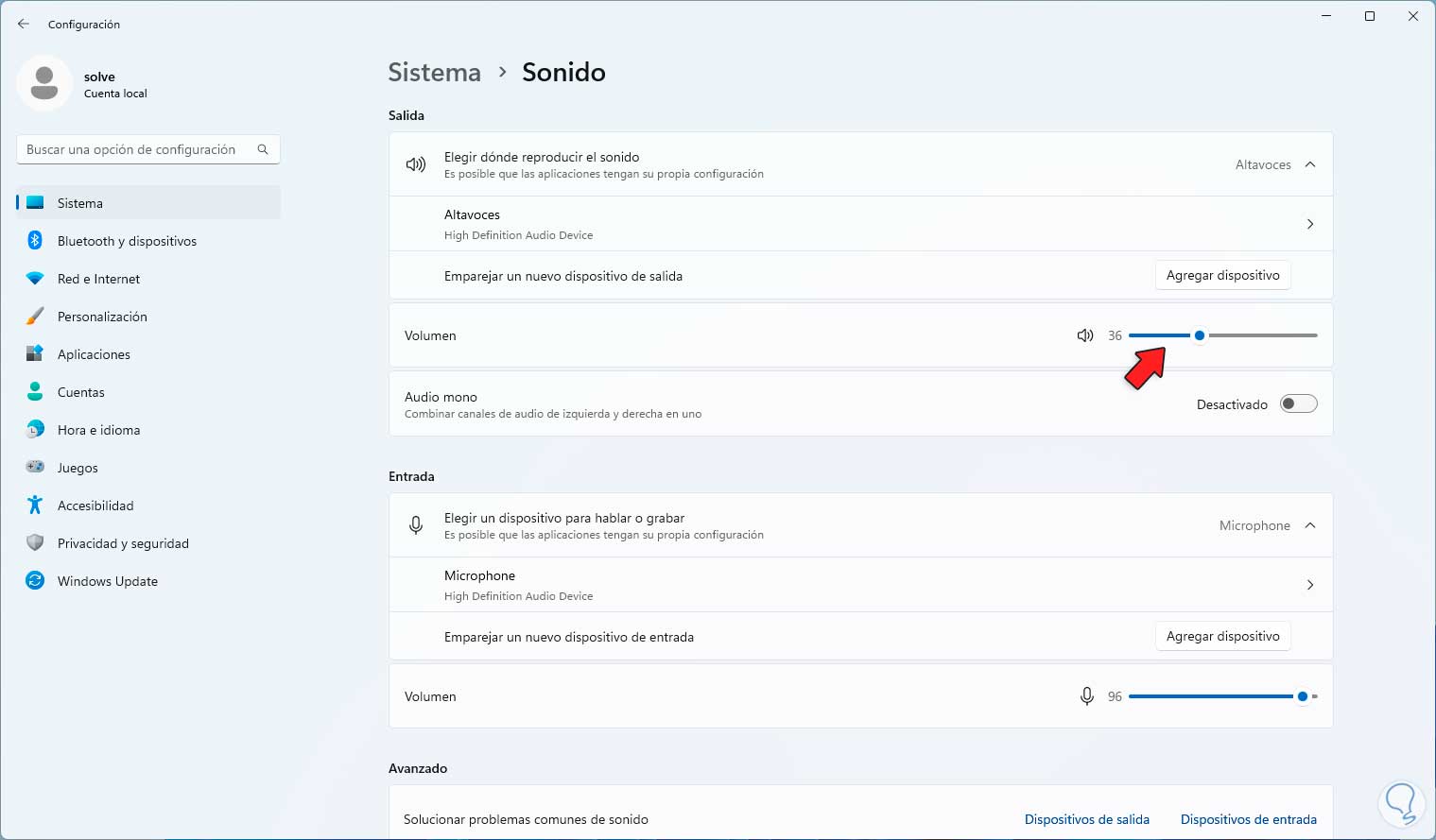Click the Personalización paintbrush icon
1436x840 pixels.
[35, 317]
